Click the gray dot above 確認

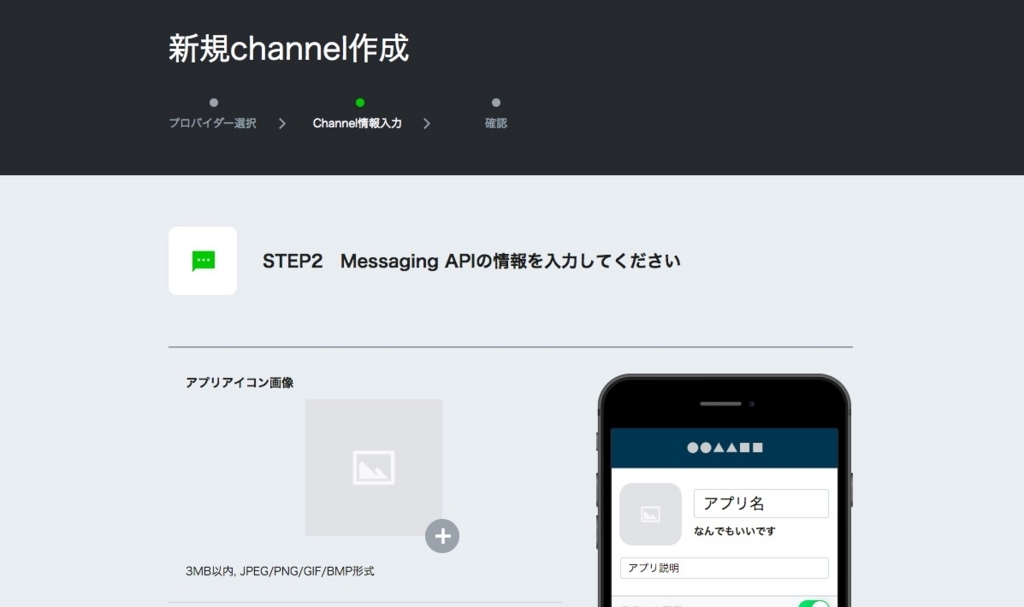(496, 103)
